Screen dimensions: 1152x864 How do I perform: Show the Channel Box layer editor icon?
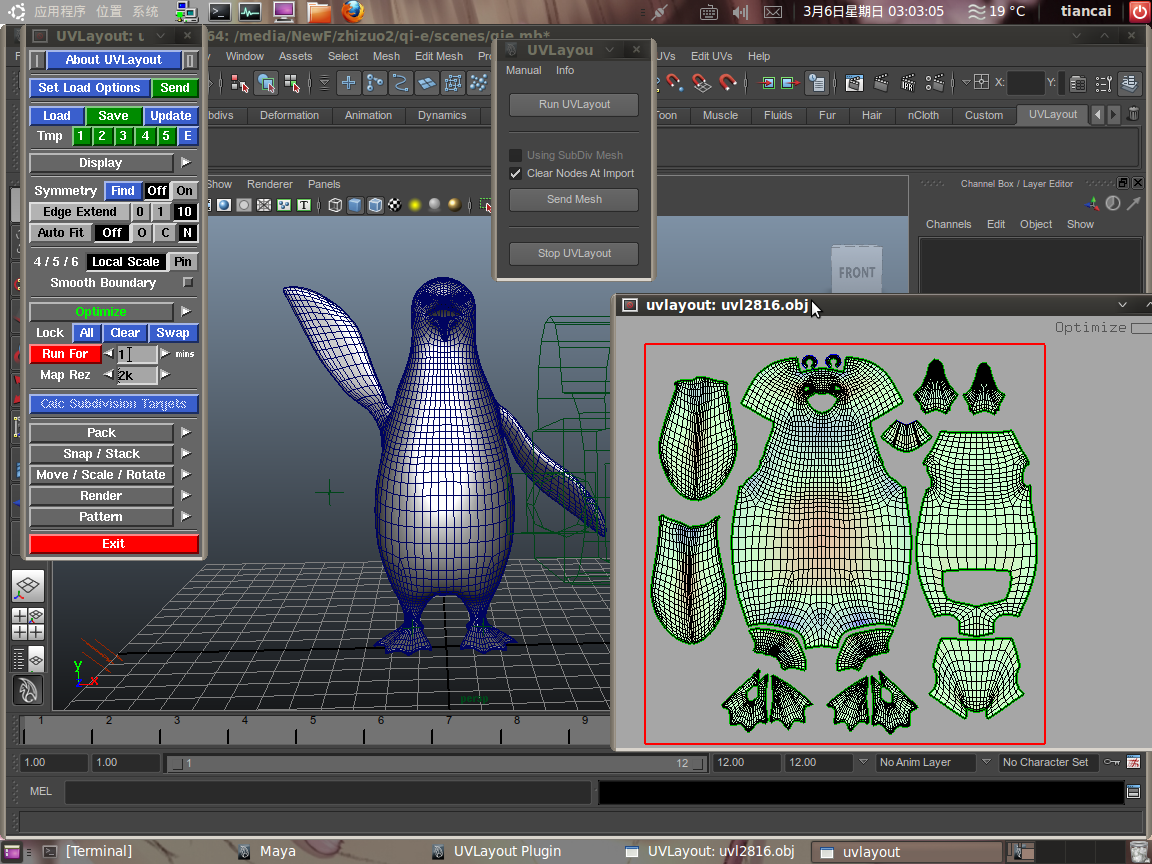tap(1130, 83)
